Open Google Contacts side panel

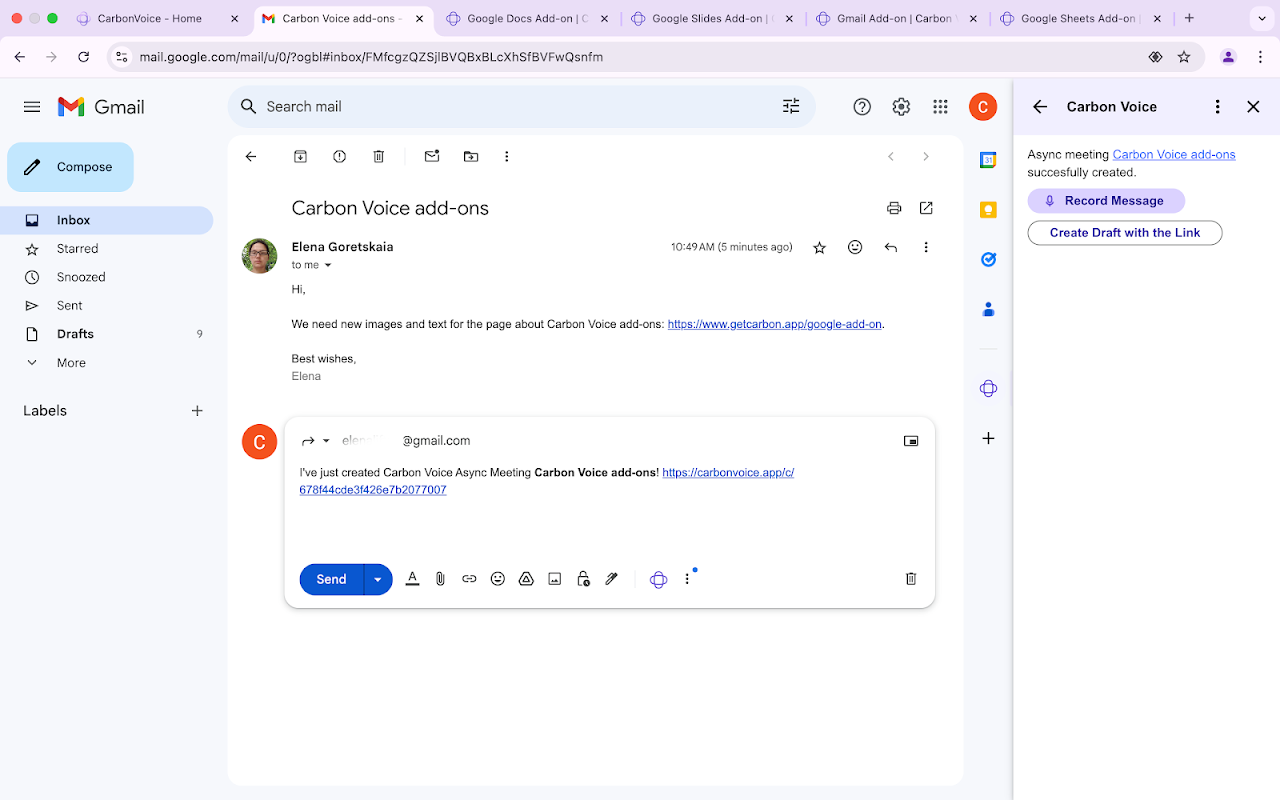(988, 310)
